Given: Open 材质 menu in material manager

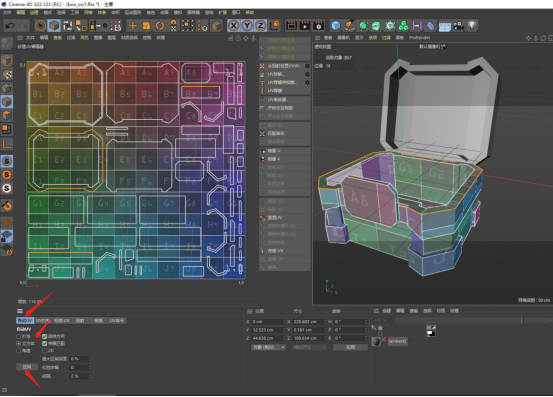Looking at the screenshot, I should 440,311.
